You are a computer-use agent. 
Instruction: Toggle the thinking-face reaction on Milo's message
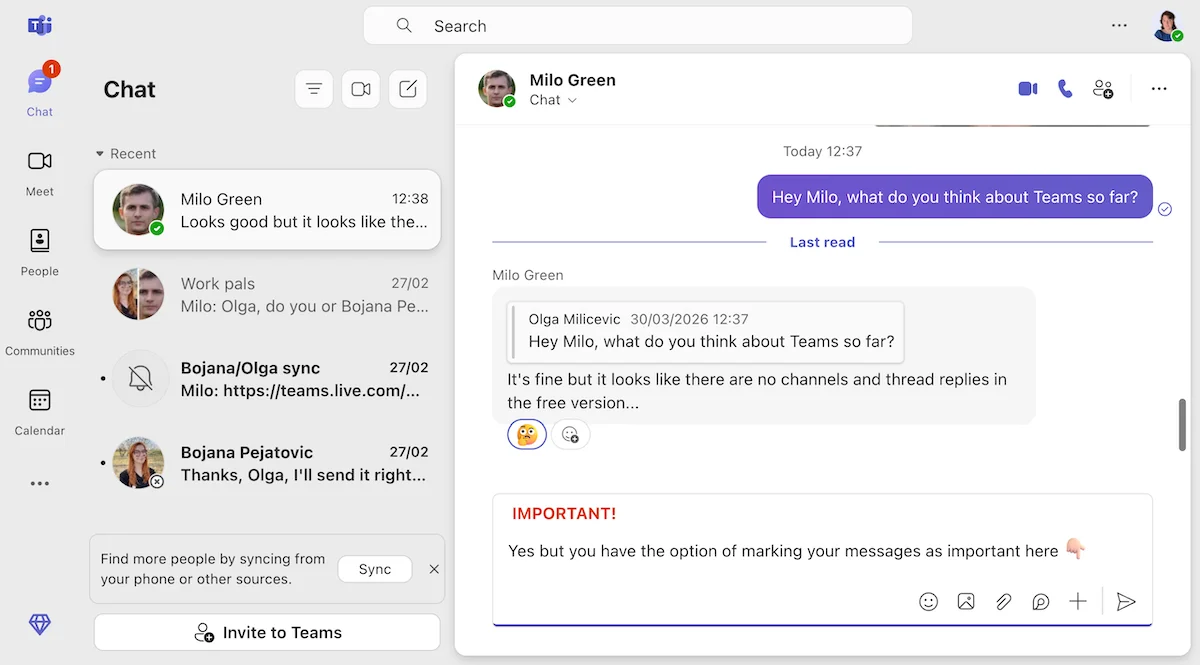point(527,434)
